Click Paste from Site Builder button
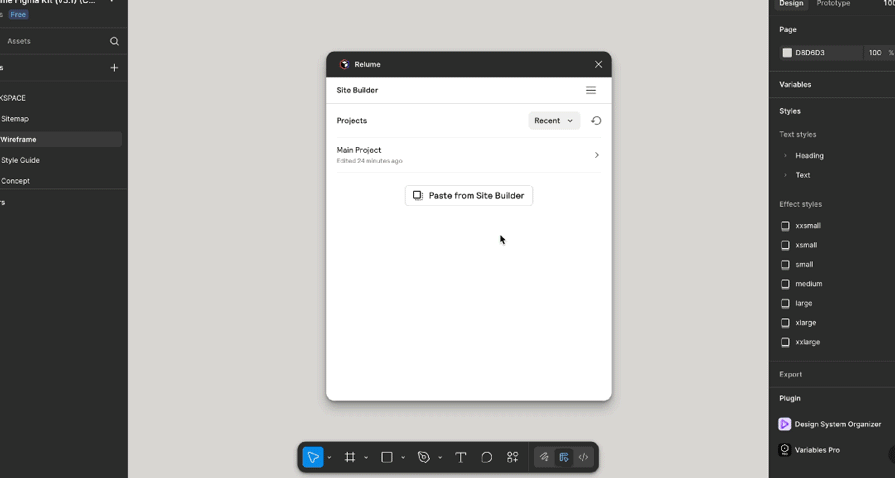Viewport: 895px width, 478px height. 469,195
